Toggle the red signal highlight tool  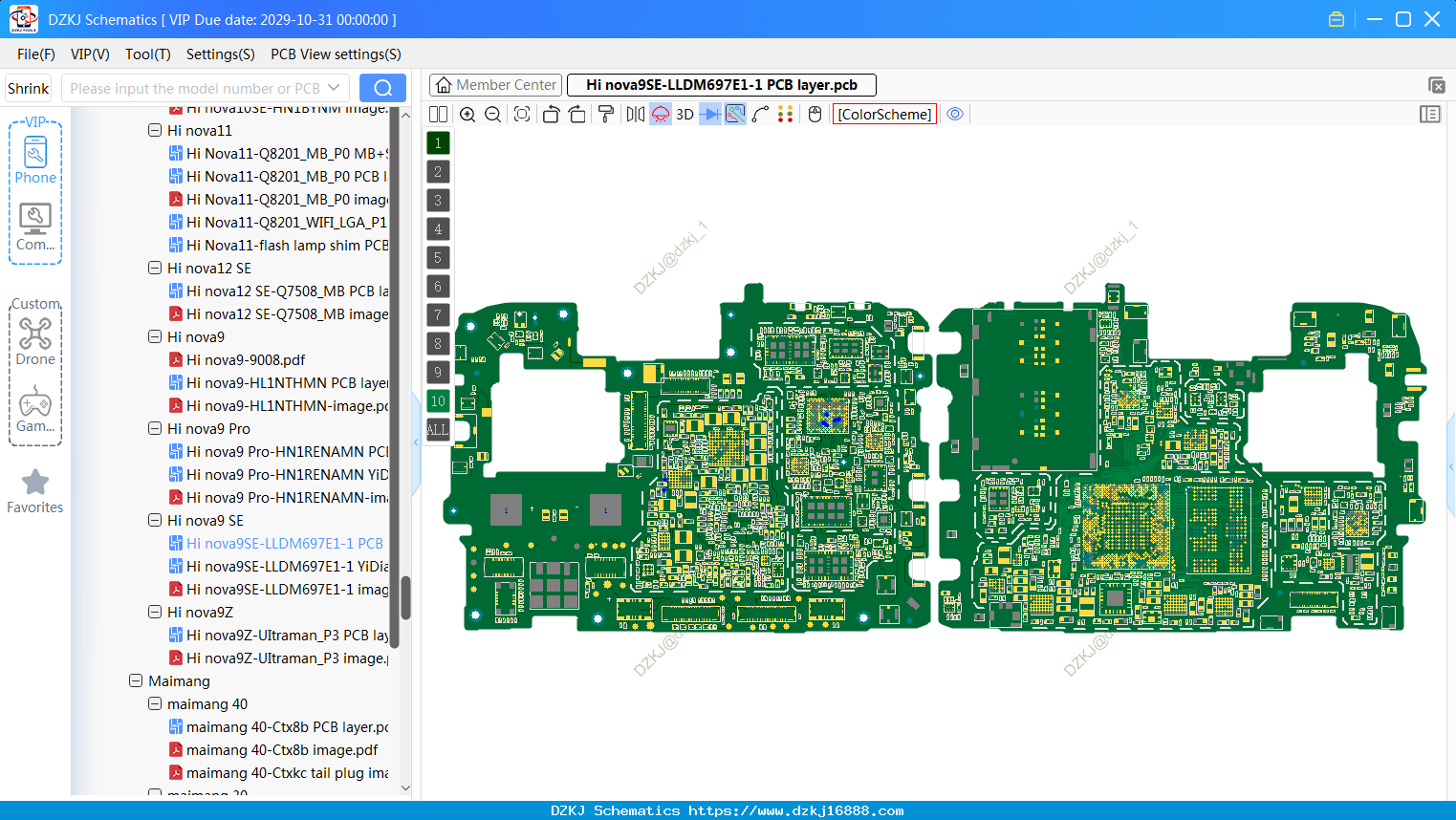661,115
